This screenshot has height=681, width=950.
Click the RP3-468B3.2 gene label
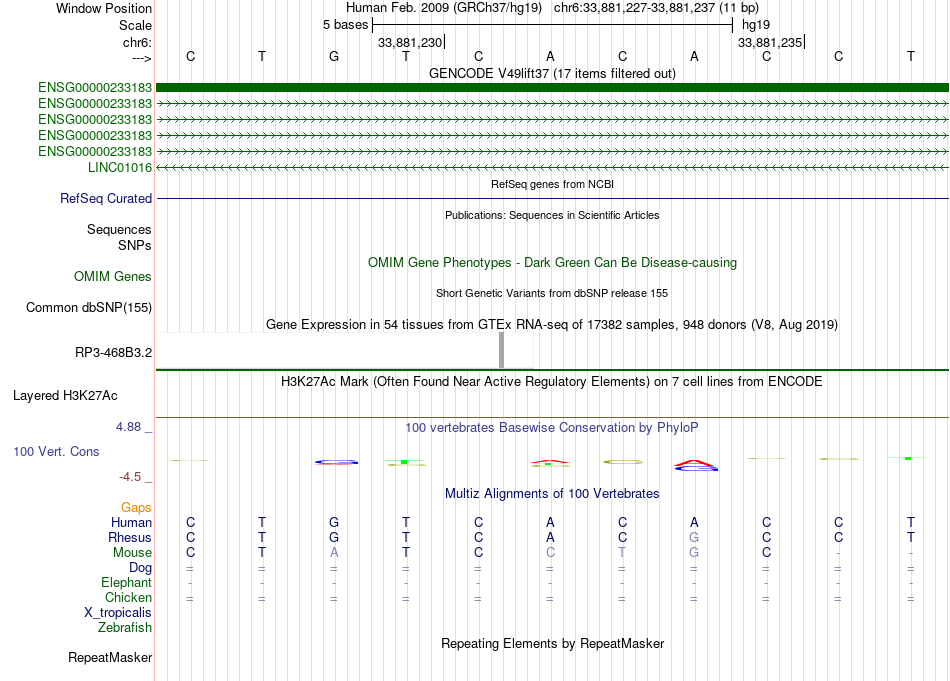(113, 352)
